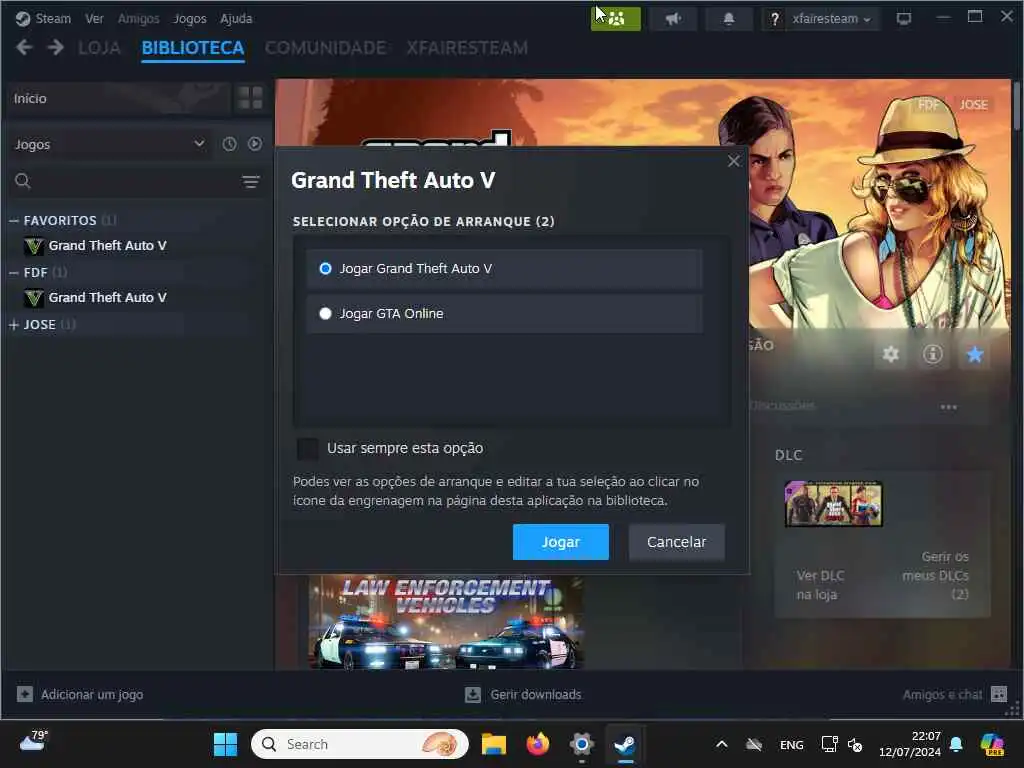Click the library page vertical scrollbar
1024x768 pixels.
[x=1016, y=104]
